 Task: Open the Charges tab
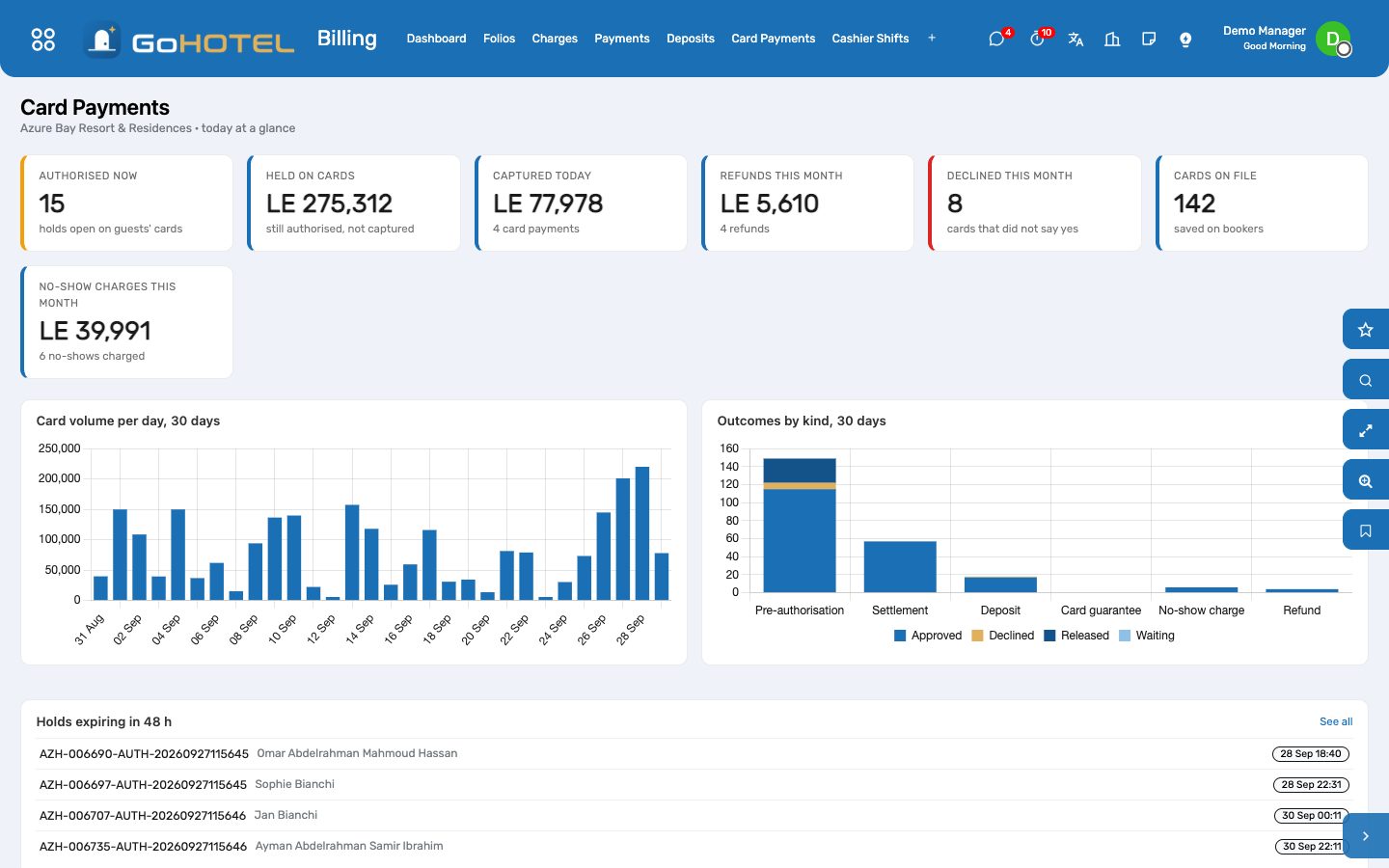point(555,39)
